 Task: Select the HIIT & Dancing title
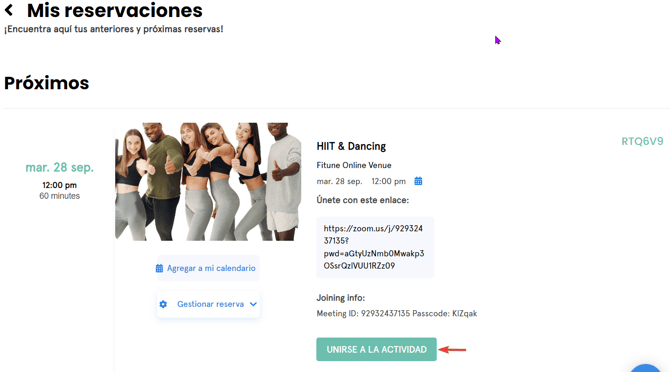(351, 146)
